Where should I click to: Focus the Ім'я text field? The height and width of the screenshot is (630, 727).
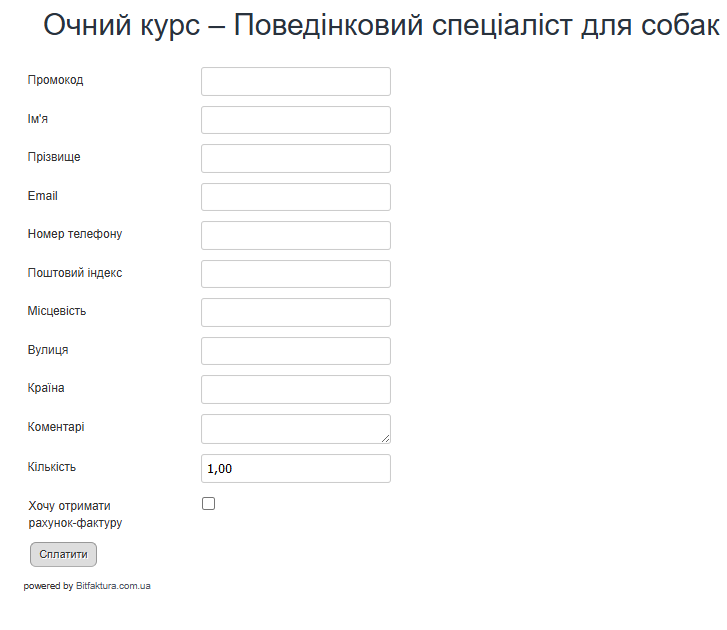tap(295, 120)
